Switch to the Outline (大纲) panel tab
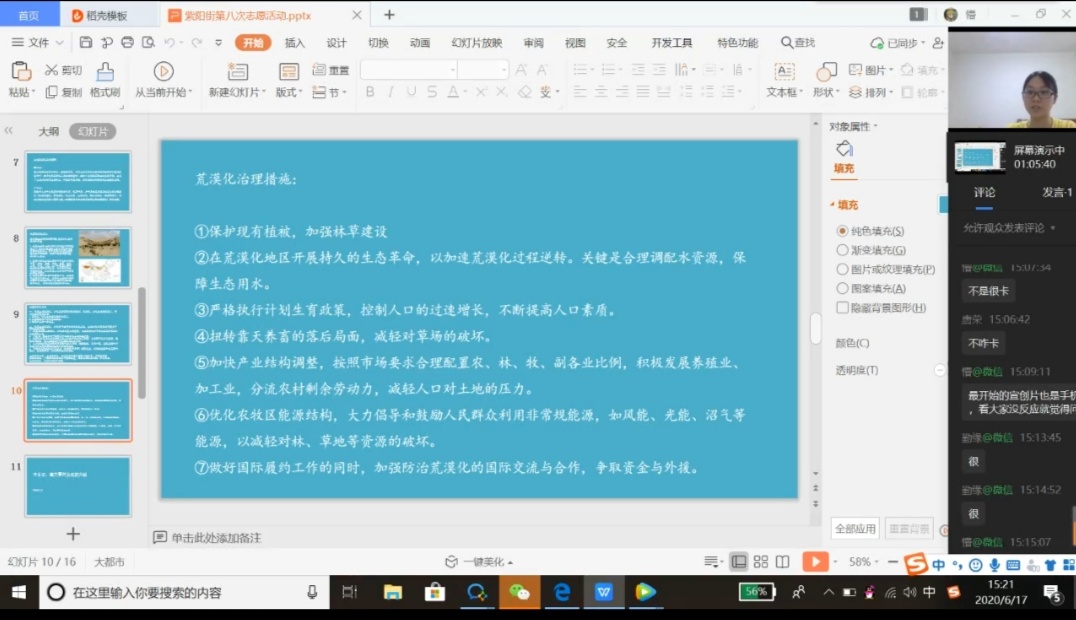1076x620 pixels. pos(48,131)
